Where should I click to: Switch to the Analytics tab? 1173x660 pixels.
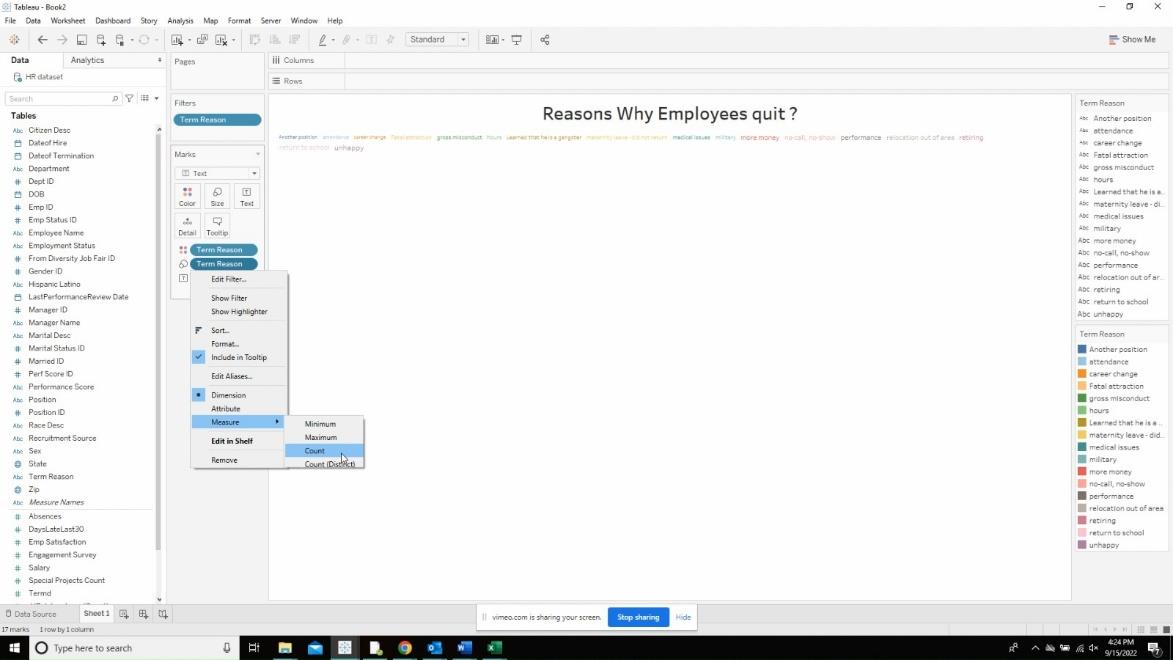coord(88,60)
